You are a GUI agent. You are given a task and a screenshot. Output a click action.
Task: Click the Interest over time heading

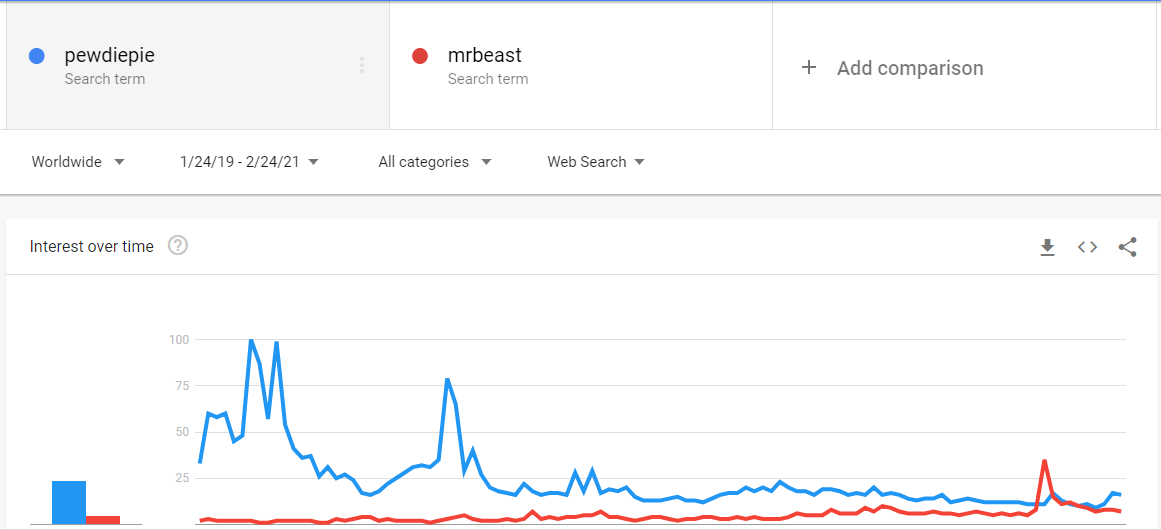[92, 246]
